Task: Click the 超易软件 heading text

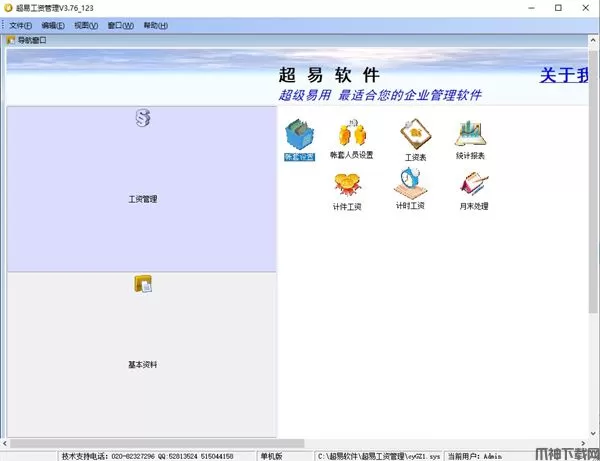Action: 329,75
